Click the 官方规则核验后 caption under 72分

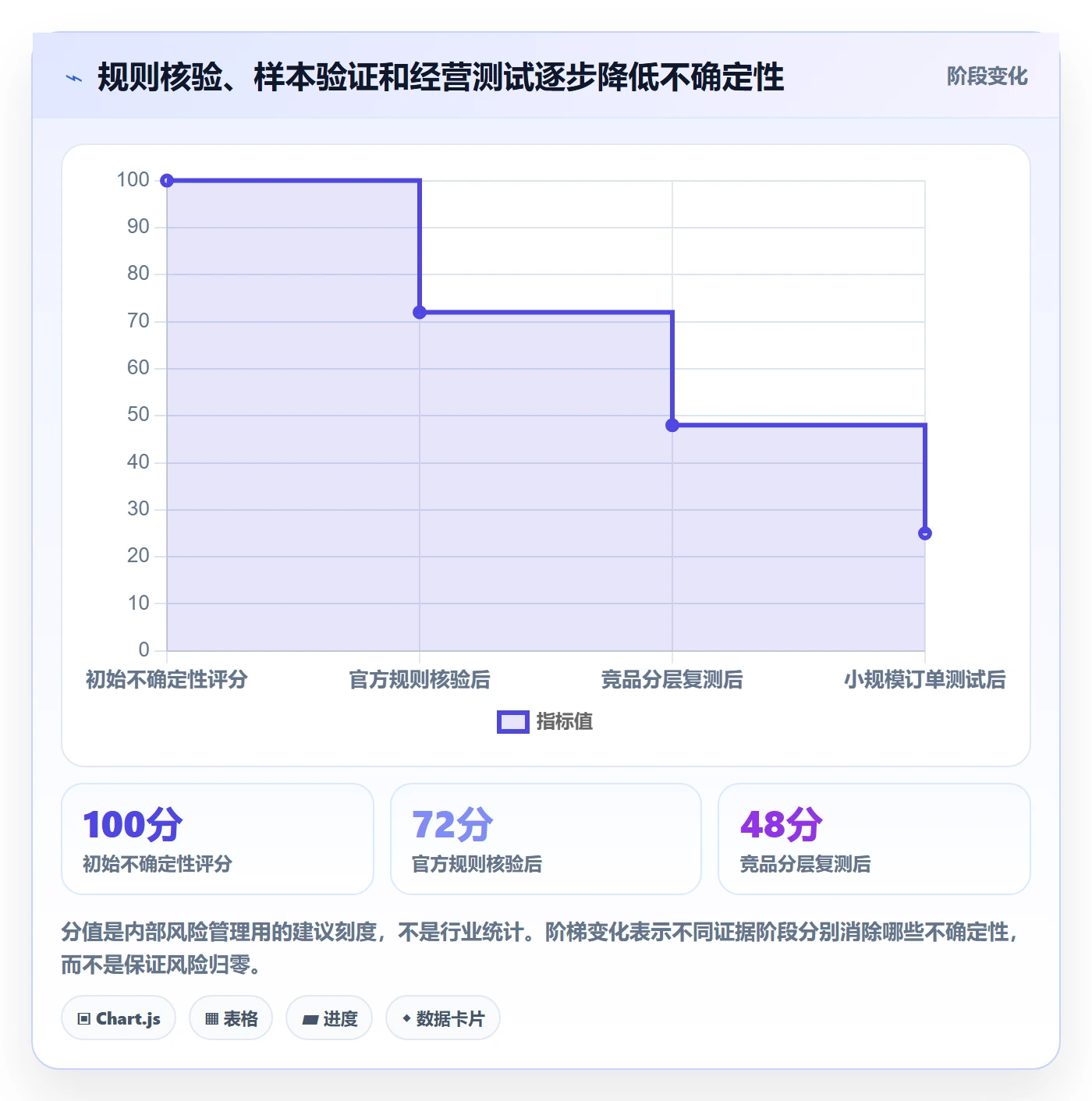pyautogui.click(x=477, y=864)
